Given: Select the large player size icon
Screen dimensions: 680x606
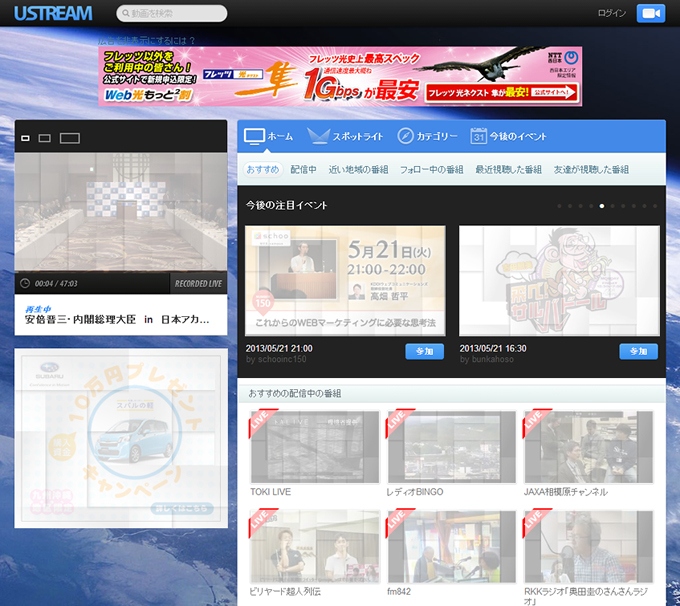Looking at the screenshot, I should pos(70,138).
